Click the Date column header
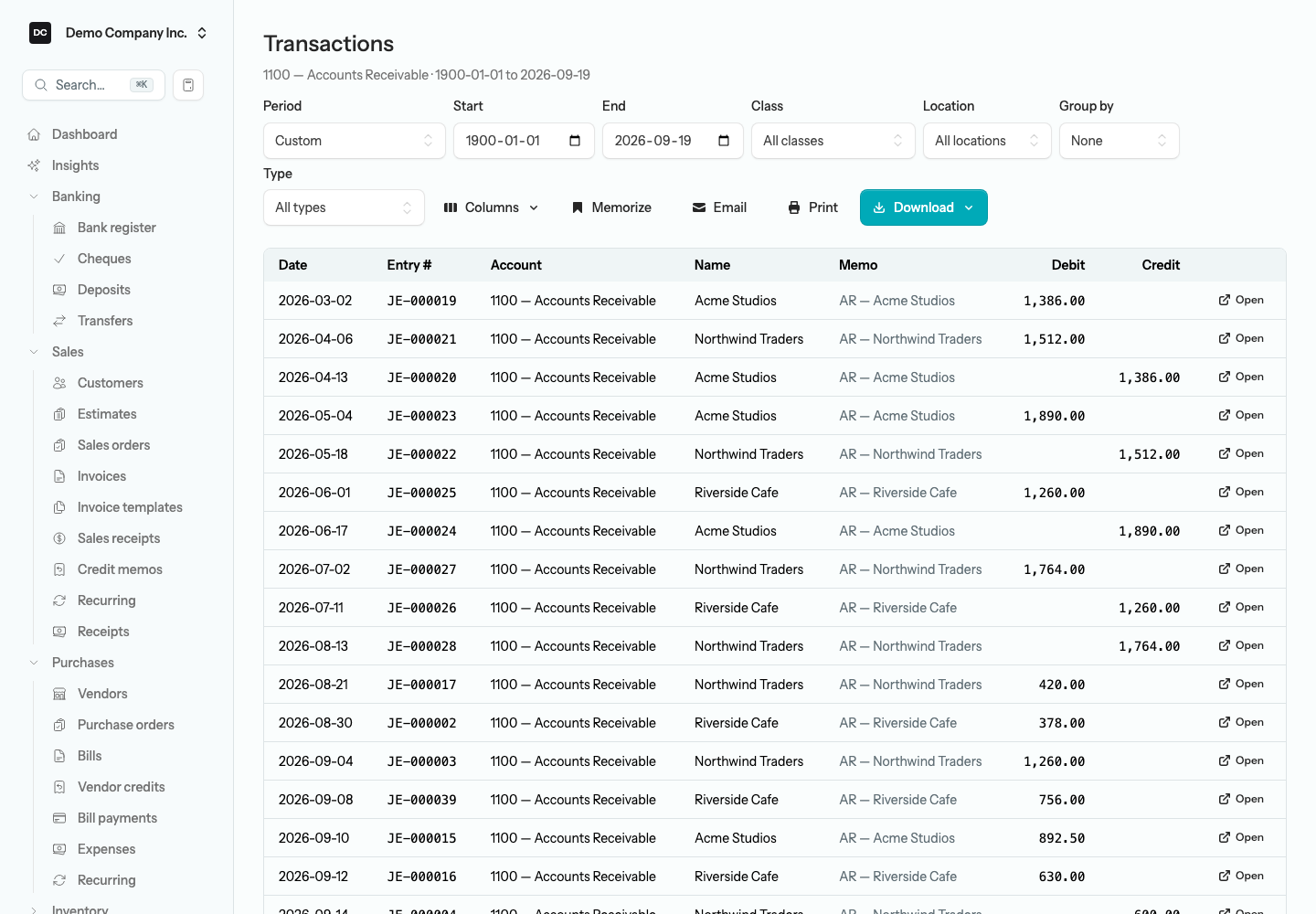The height and width of the screenshot is (914, 1316). tap(292, 265)
